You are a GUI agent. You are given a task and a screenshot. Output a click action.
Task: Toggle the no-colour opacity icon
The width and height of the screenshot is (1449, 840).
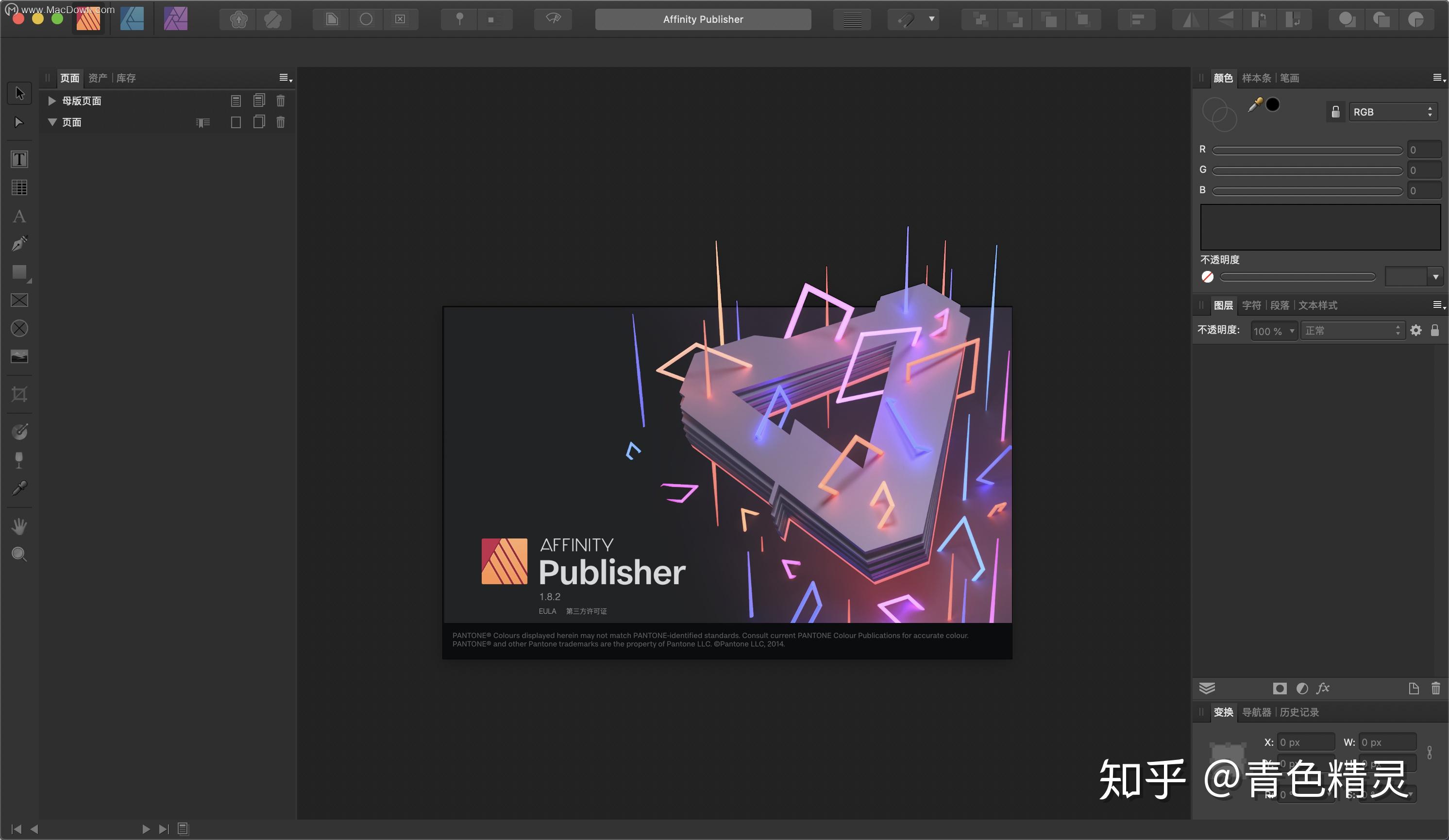[x=1208, y=277]
